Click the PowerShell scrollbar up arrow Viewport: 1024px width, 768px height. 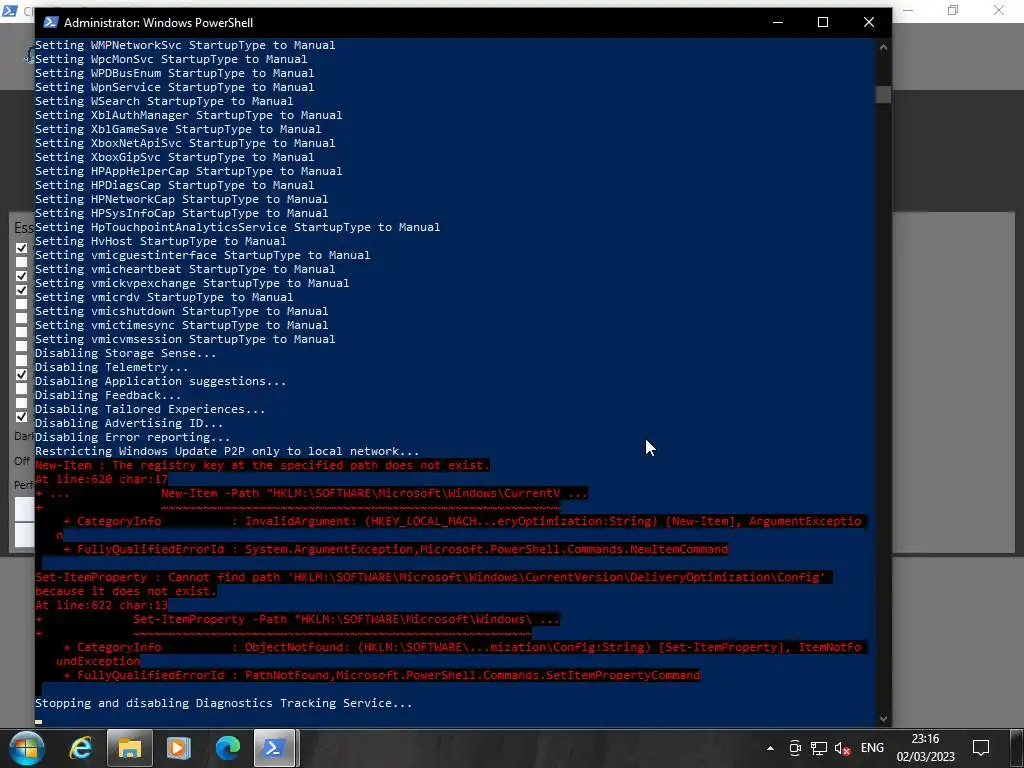click(x=883, y=48)
